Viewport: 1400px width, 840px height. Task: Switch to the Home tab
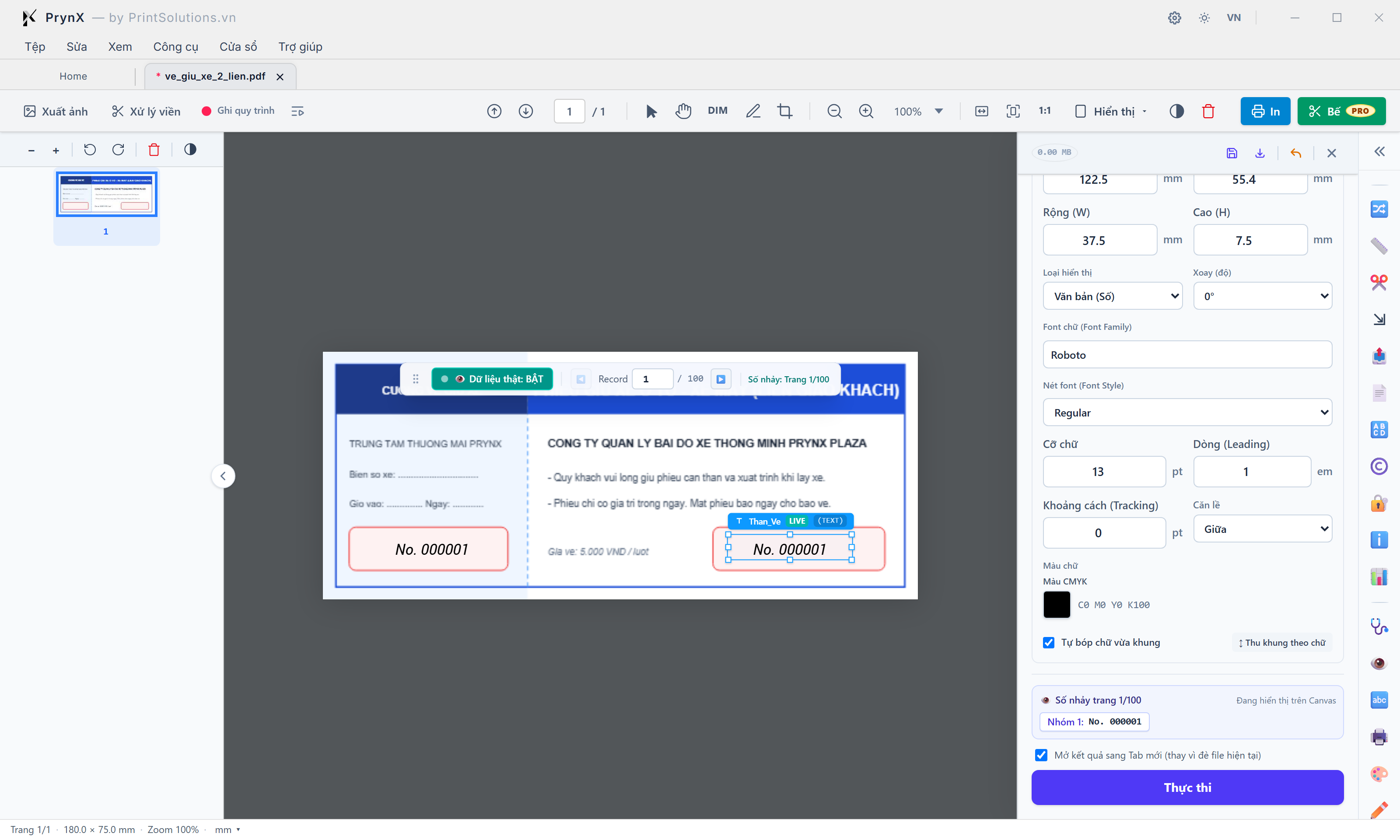tap(73, 76)
